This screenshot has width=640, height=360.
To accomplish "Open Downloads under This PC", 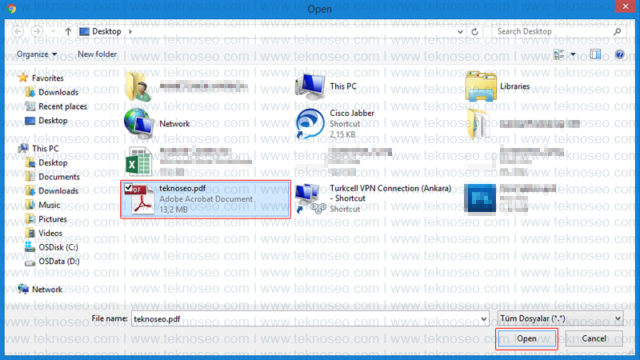I will tap(58, 191).
